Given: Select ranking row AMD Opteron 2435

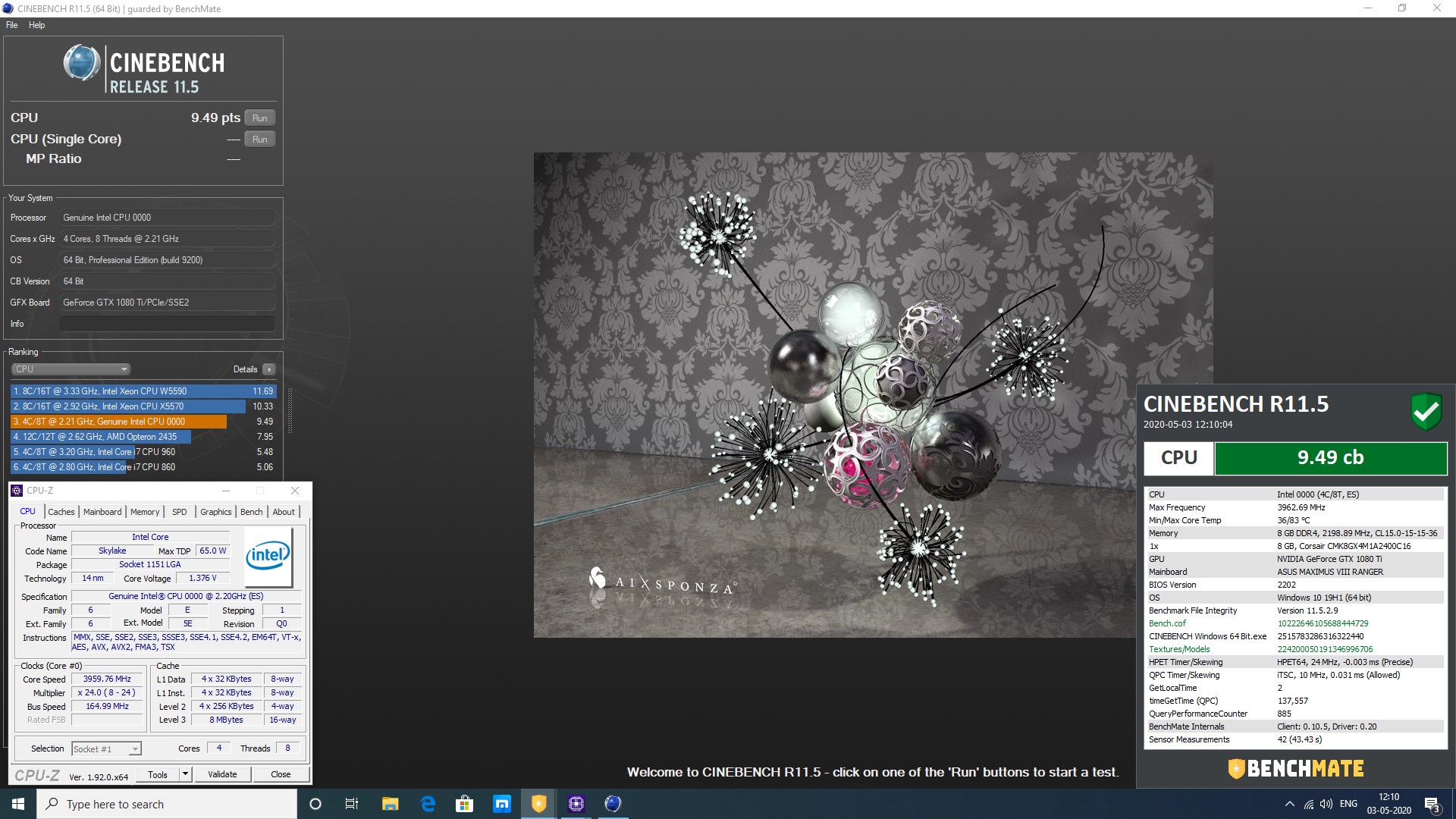Looking at the screenshot, I should 143,437.
